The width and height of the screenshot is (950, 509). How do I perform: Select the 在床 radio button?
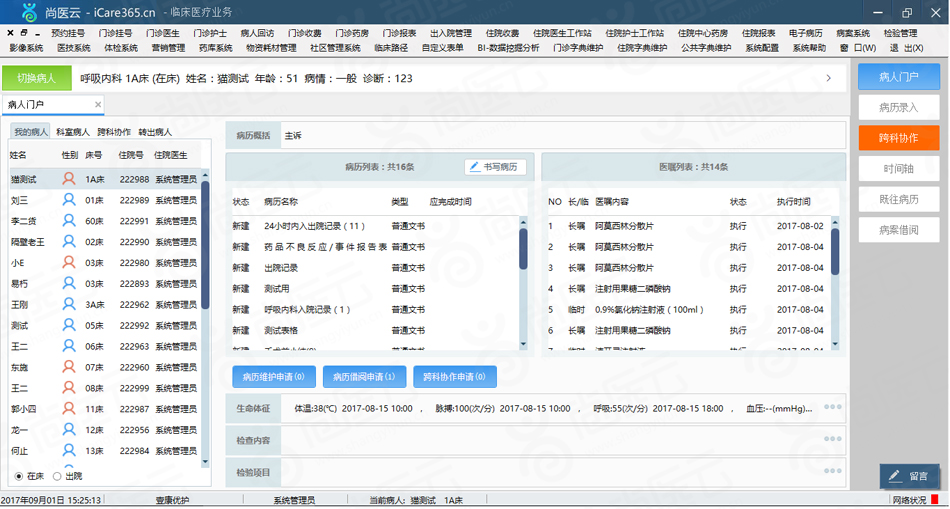click(x=18, y=476)
